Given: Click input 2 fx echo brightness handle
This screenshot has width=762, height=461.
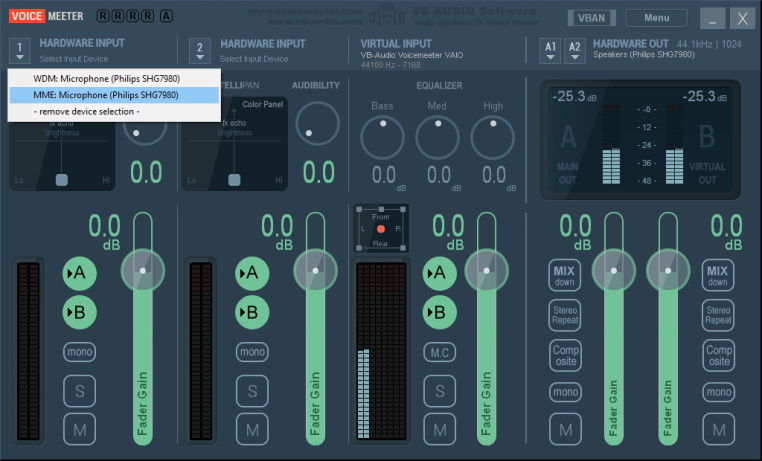Looking at the screenshot, I should click(x=234, y=180).
